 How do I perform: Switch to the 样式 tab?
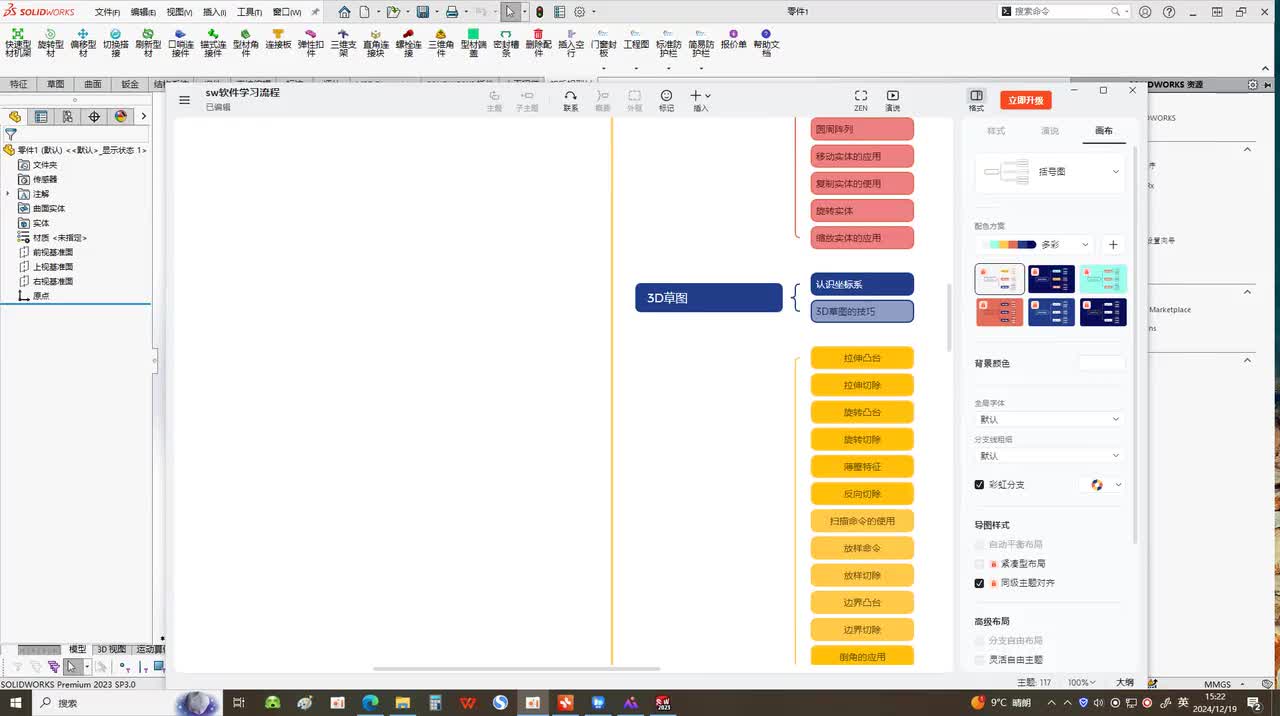[996, 131]
